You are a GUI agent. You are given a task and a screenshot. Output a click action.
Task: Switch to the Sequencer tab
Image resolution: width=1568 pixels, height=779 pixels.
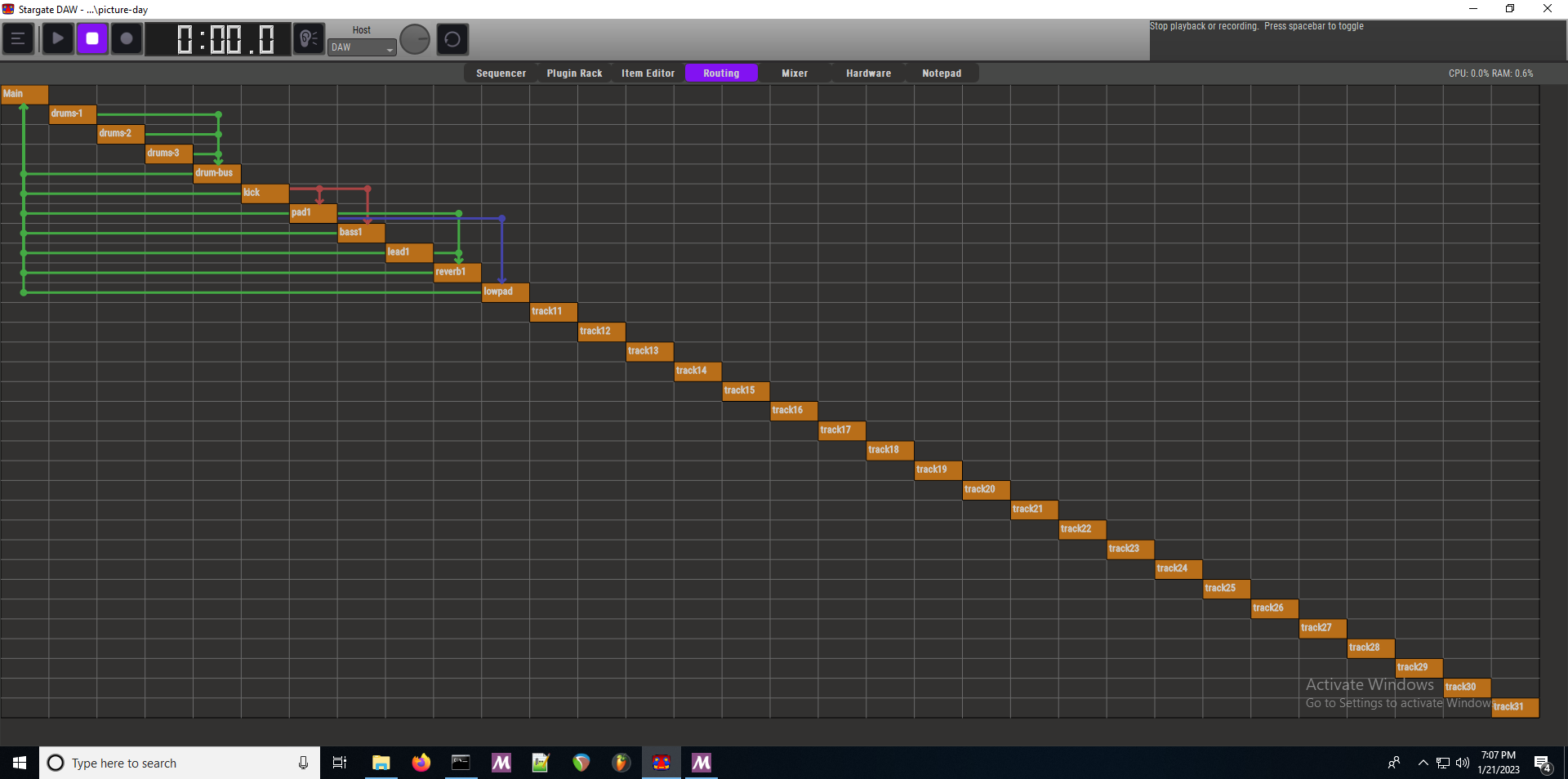501,73
